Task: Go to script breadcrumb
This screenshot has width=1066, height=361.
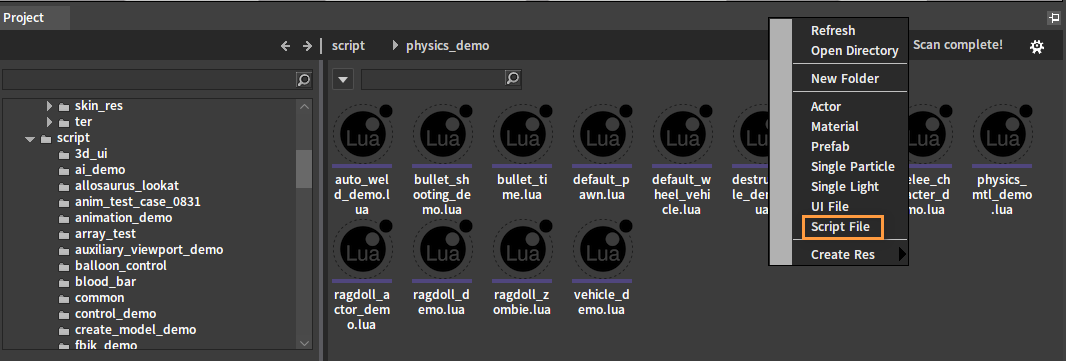Action: (x=348, y=46)
